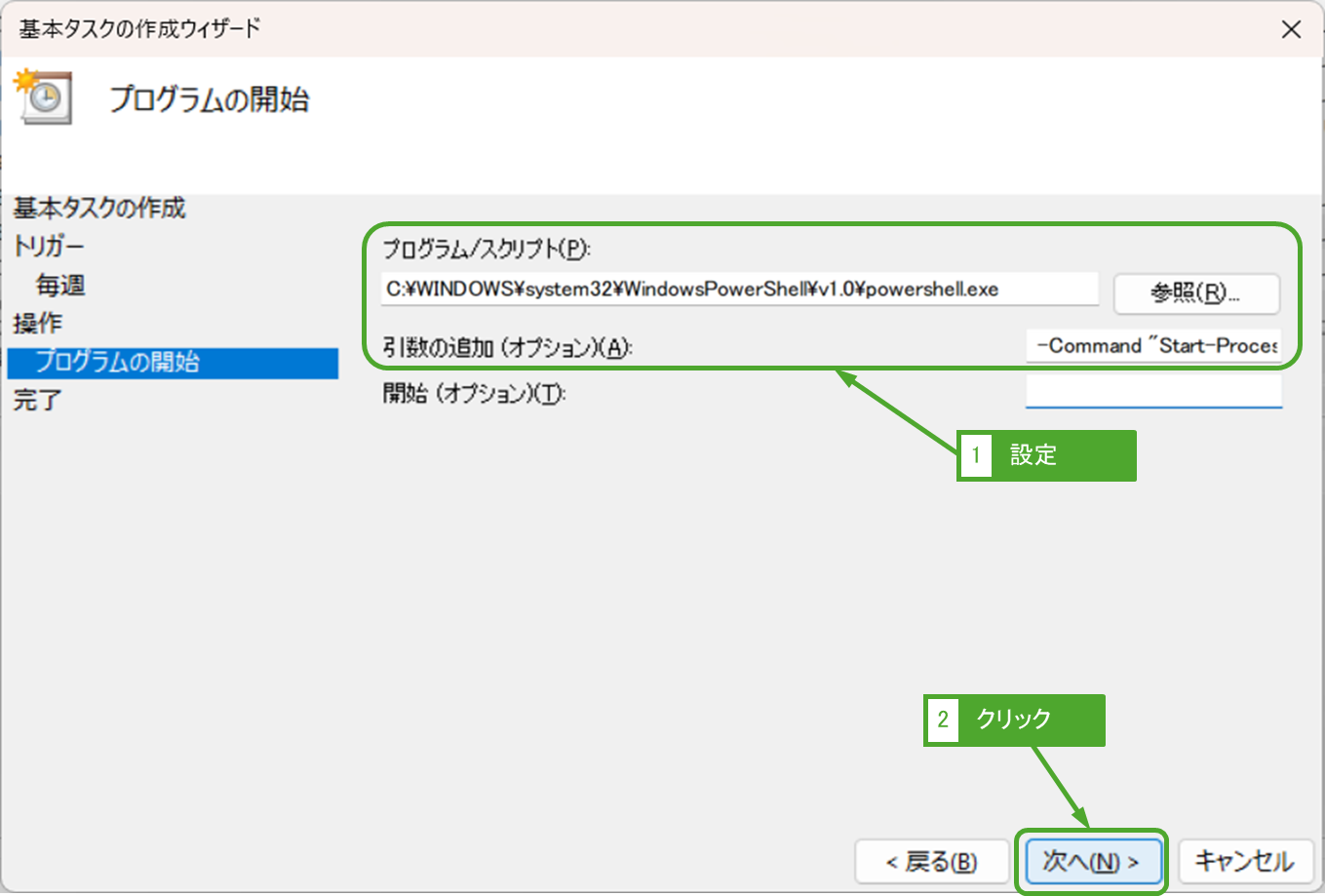Click the green クリック annotation callout
Viewport: 1325px width, 896px height.
tap(1014, 720)
